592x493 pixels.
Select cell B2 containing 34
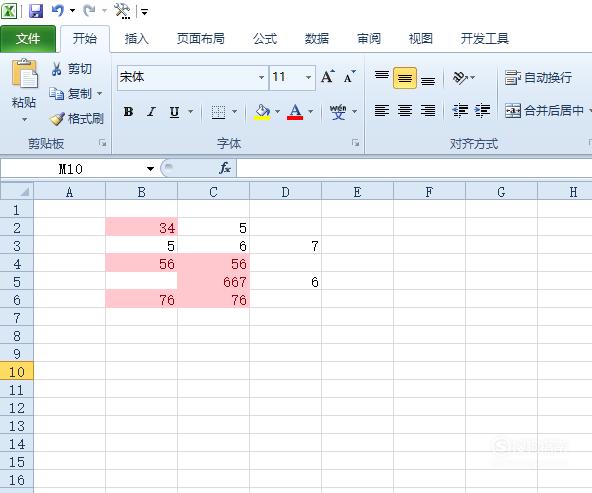coord(142,228)
